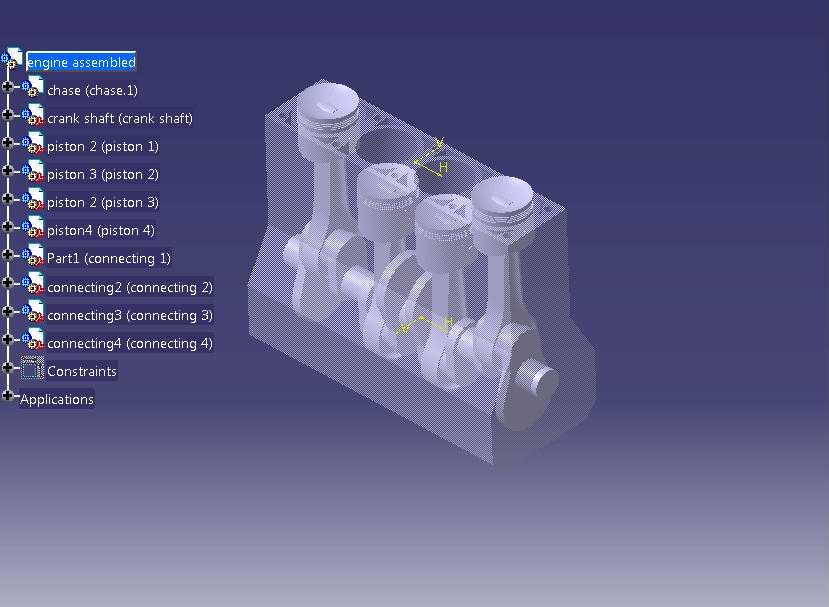
Task: Click the icon beside piston 2 (piston 1)
Action: point(33,143)
